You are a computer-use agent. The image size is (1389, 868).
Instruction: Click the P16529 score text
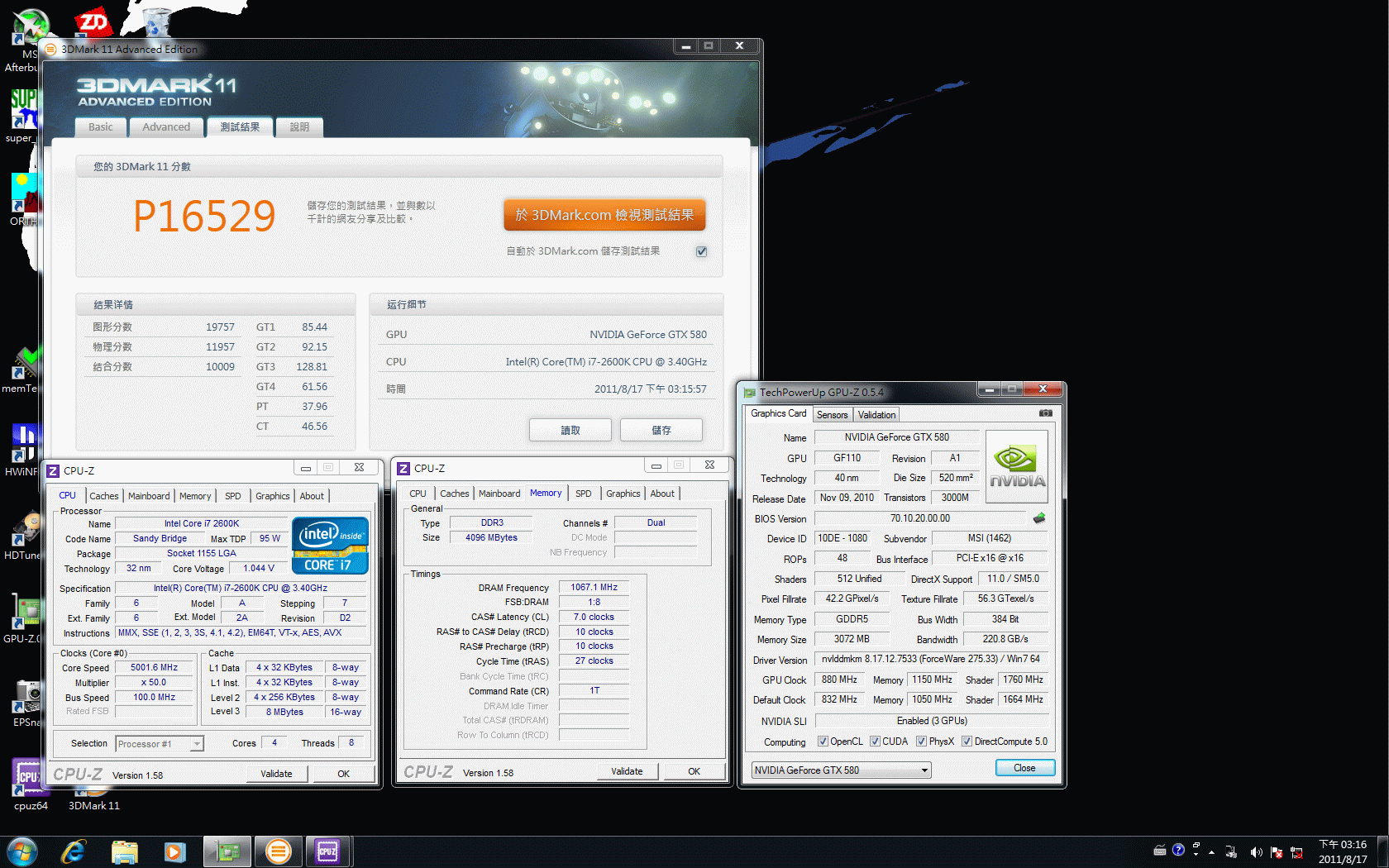pos(204,217)
